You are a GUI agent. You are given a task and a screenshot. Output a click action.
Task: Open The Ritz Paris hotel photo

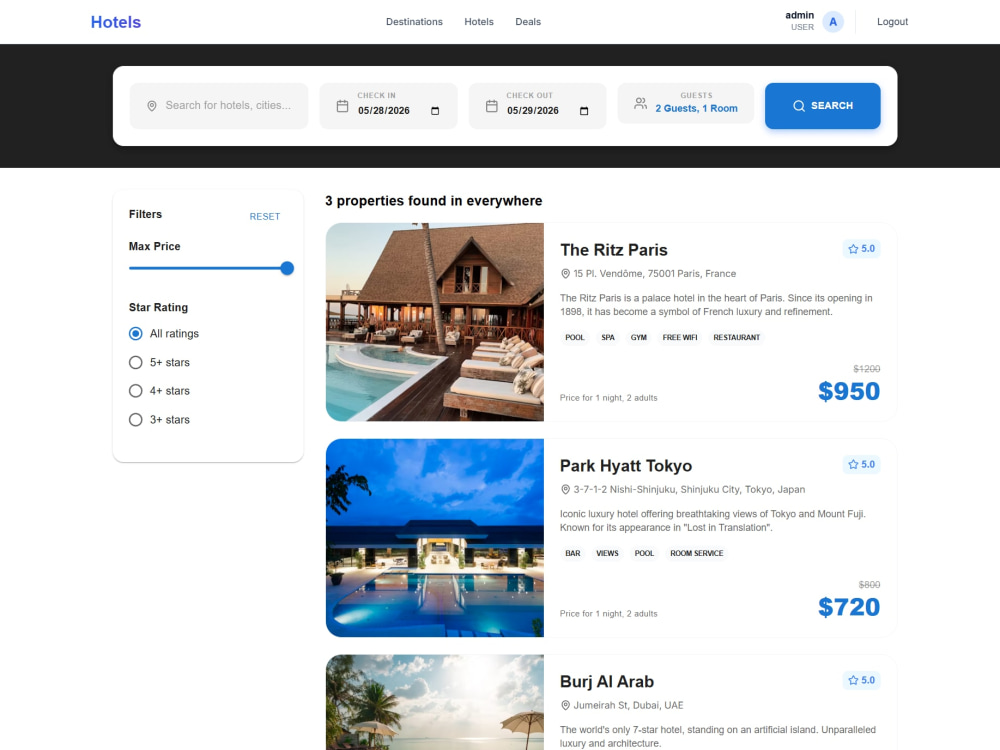pyautogui.click(x=435, y=322)
